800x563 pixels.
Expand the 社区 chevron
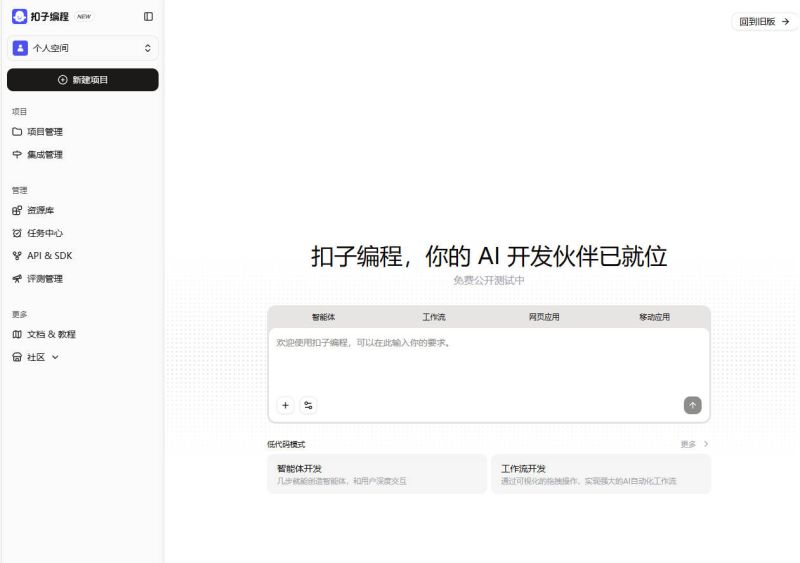pos(55,357)
